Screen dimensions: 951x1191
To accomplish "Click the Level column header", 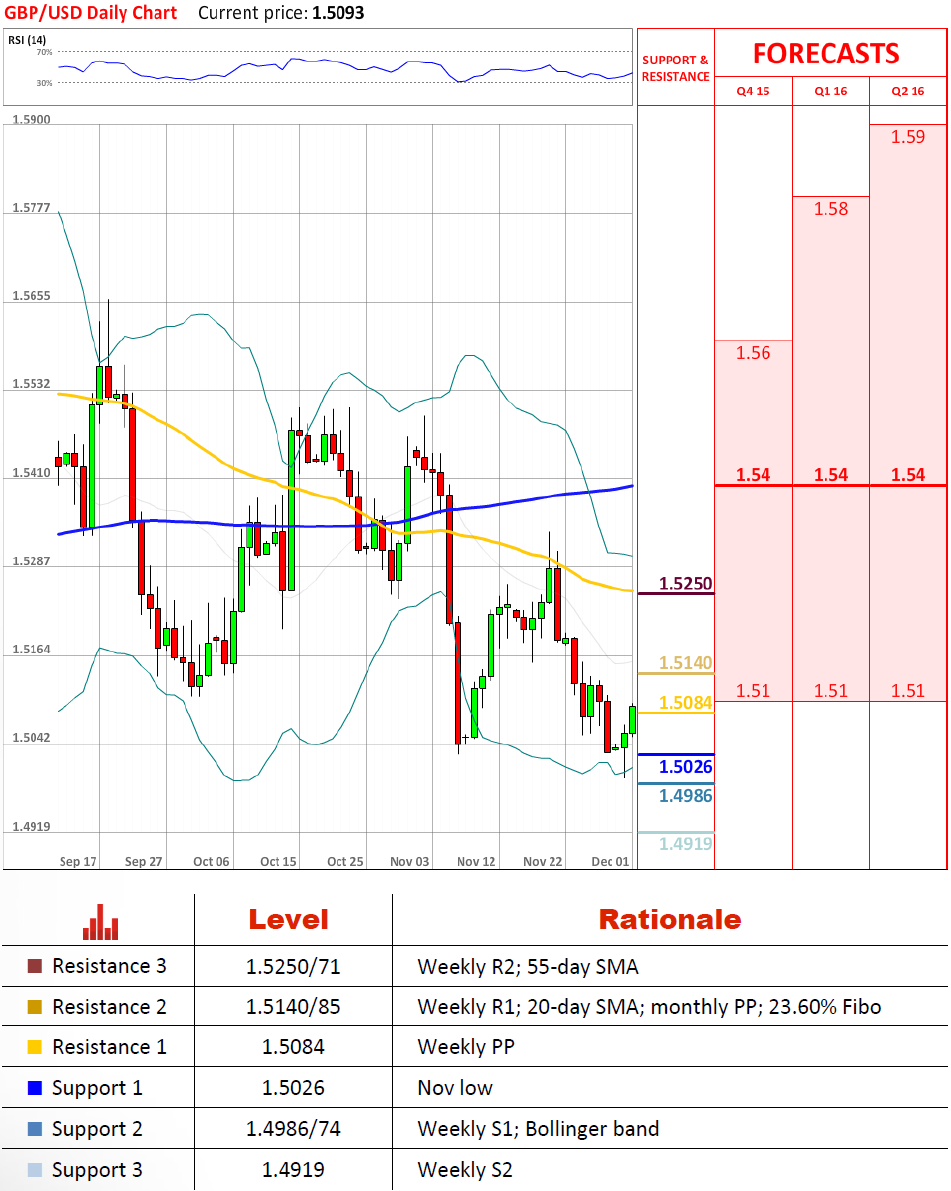I will (x=289, y=920).
